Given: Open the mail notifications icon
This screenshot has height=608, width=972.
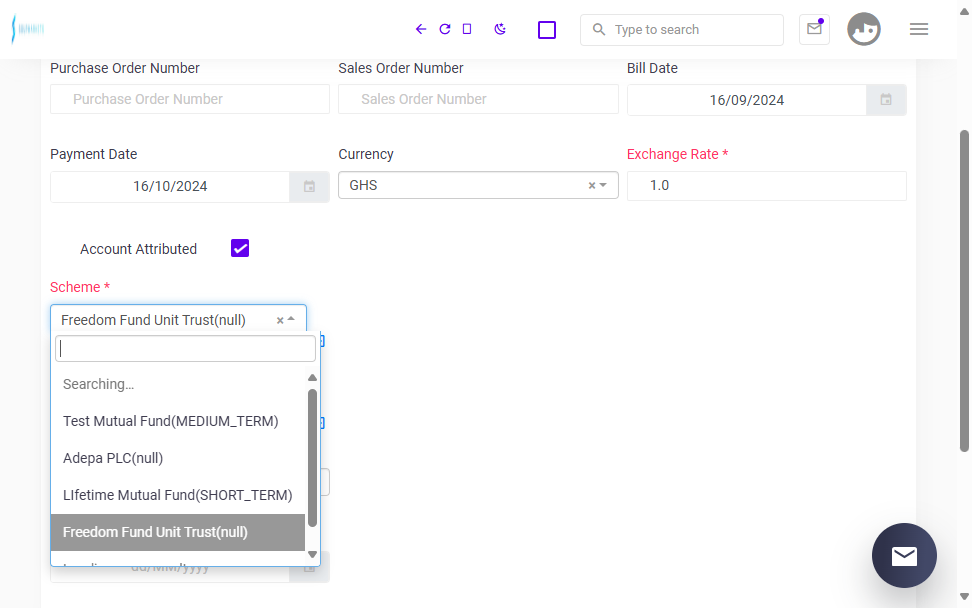Looking at the screenshot, I should tap(815, 29).
